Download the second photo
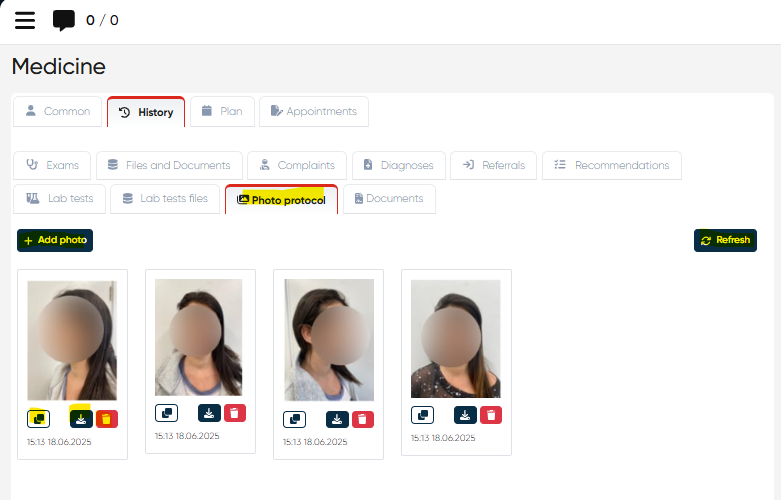781x500 pixels. 209,413
